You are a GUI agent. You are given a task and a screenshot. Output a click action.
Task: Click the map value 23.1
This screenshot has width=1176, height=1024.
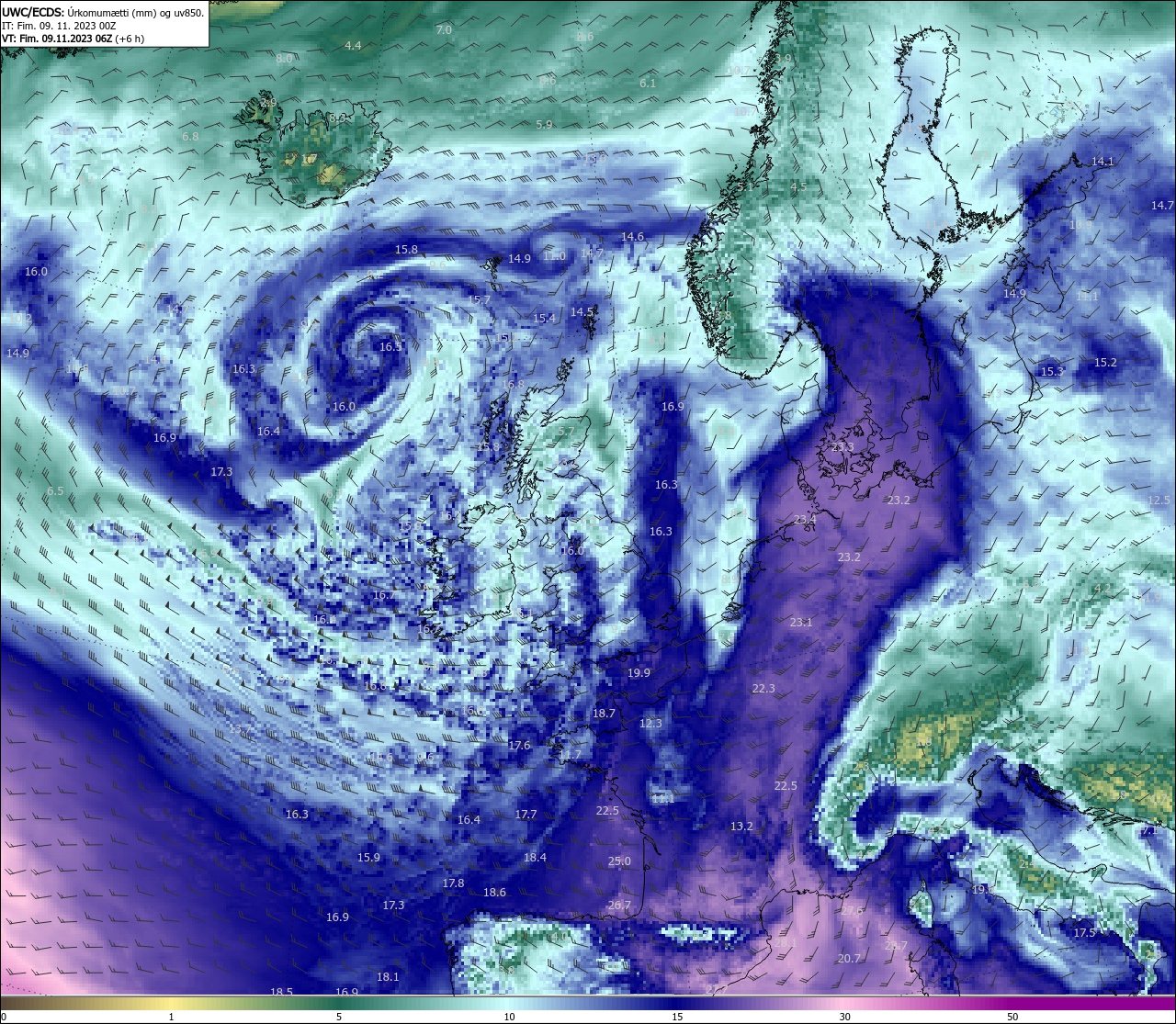click(801, 622)
